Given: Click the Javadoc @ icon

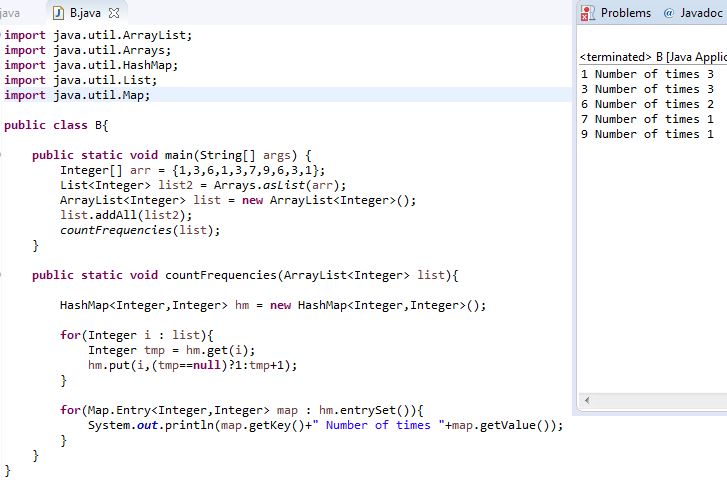Looking at the screenshot, I should point(669,13).
